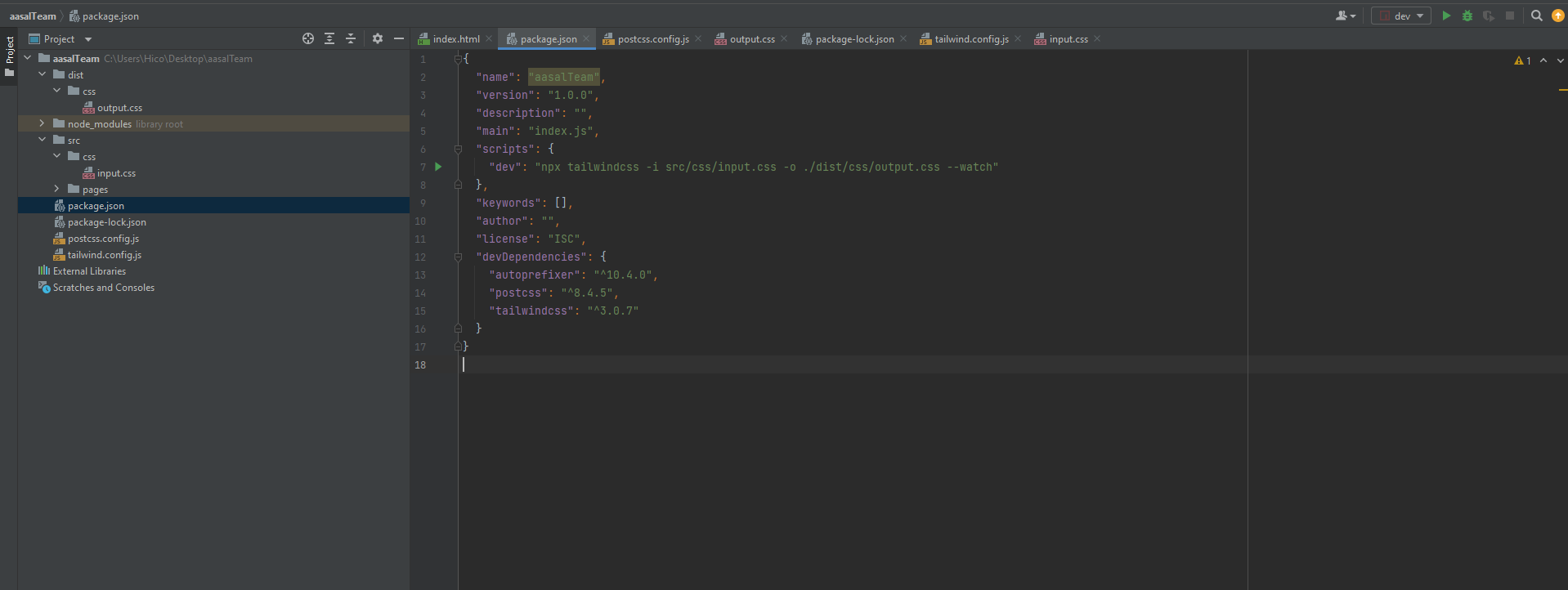Image resolution: width=1568 pixels, height=590 pixels.
Task: Collapse the css folder under dist
Action: click(57, 91)
